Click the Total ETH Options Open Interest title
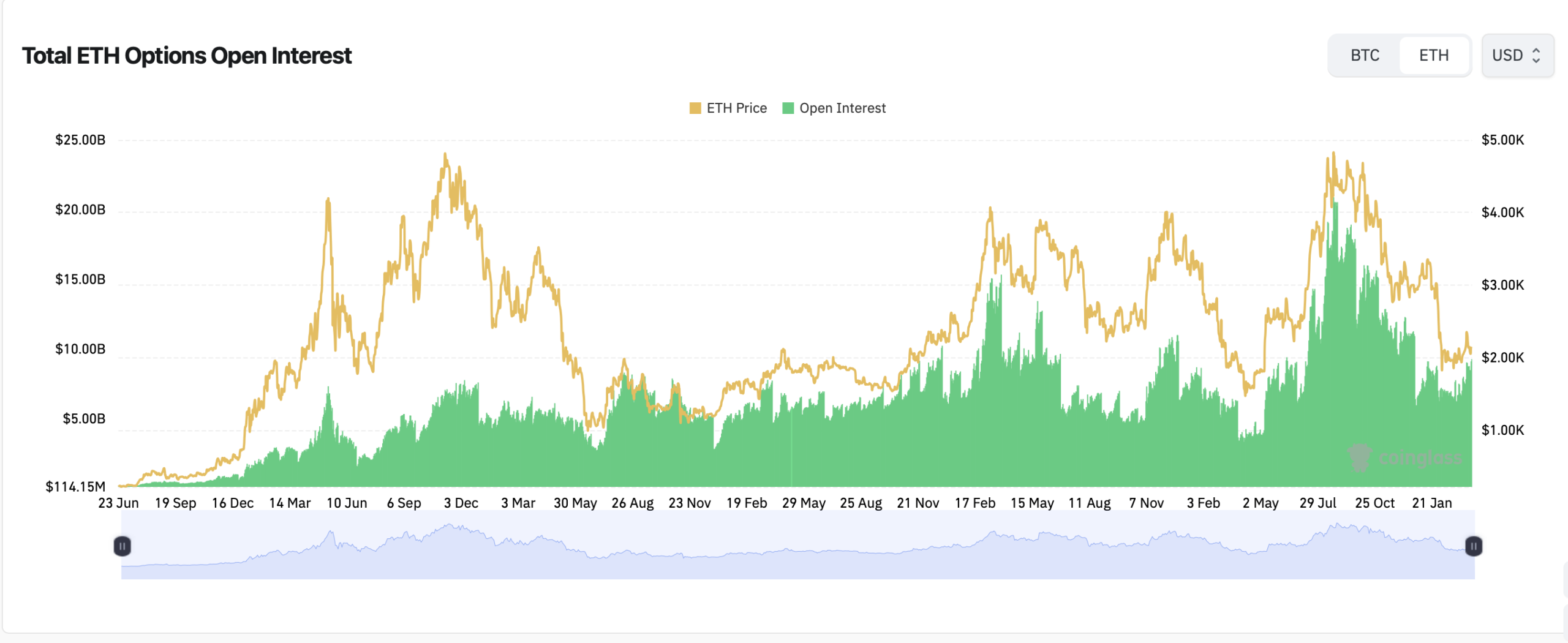 187,56
